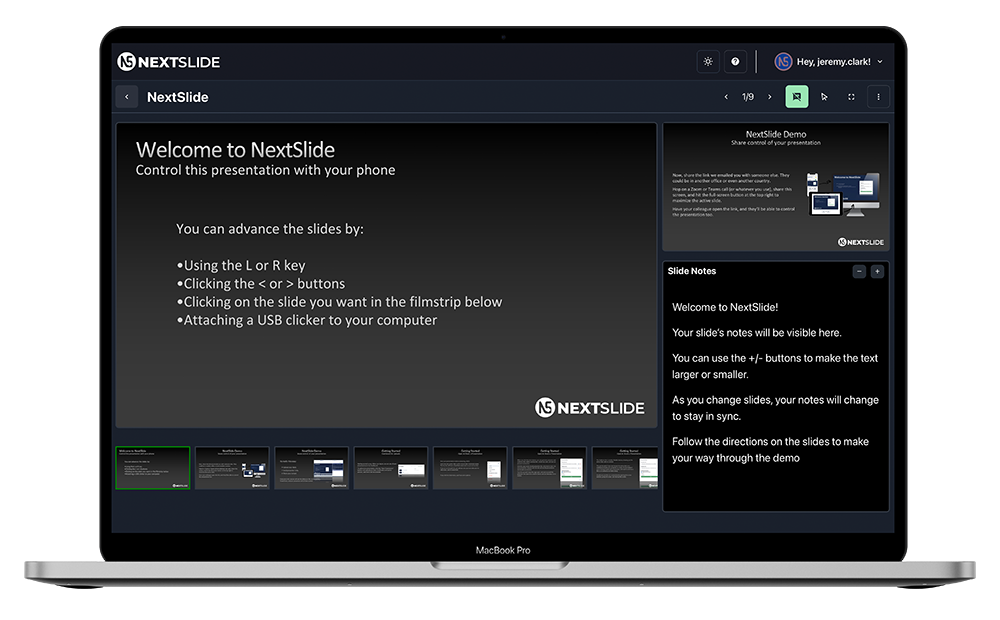Toggle the green slide notes button
This screenshot has height=620, width=1000.
coord(797,97)
